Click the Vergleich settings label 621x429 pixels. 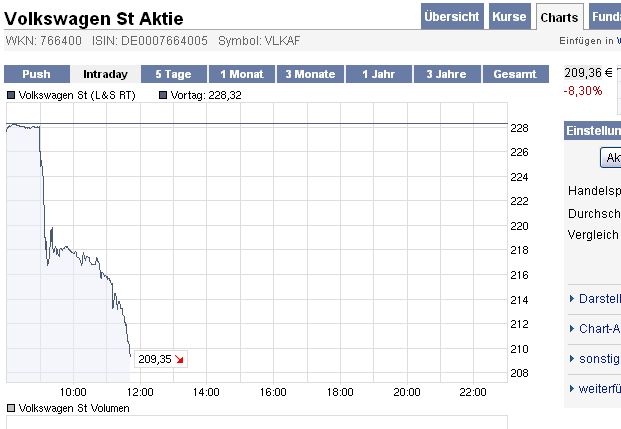click(593, 235)
